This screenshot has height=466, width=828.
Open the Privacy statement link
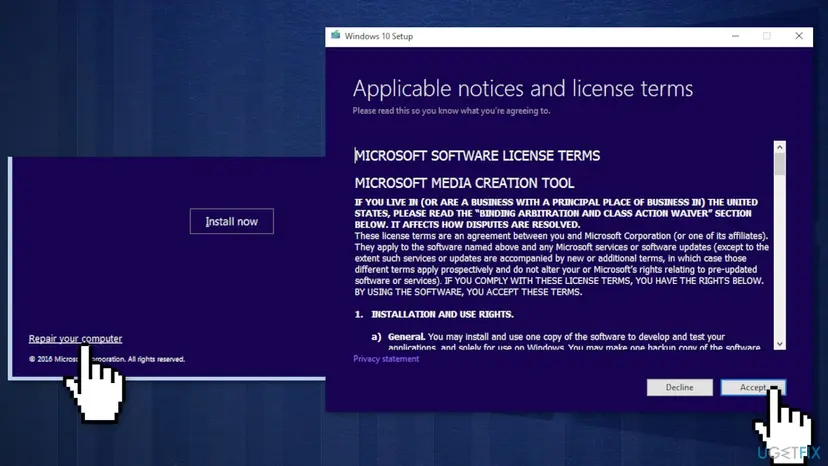(x=386, y=359)
